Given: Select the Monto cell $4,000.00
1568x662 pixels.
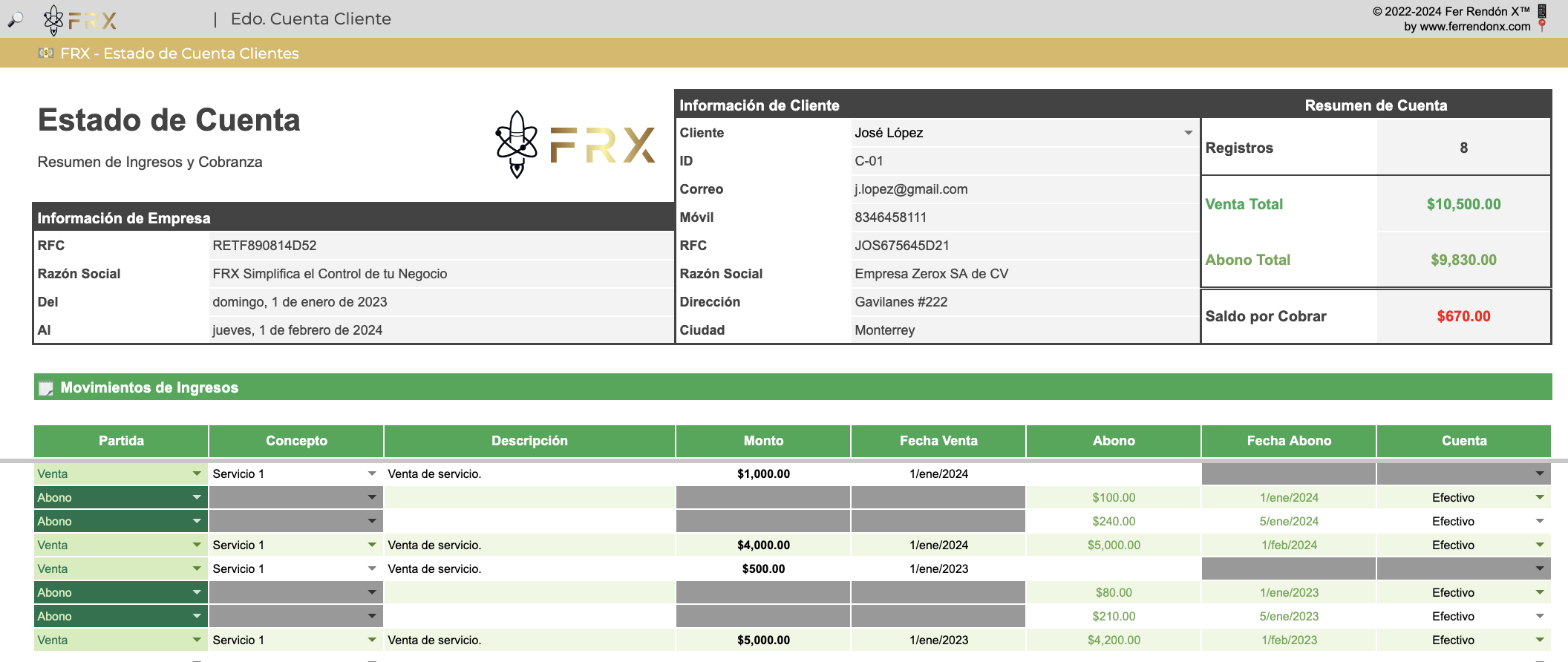Looking at the screenshot, I should click(763, 545).
